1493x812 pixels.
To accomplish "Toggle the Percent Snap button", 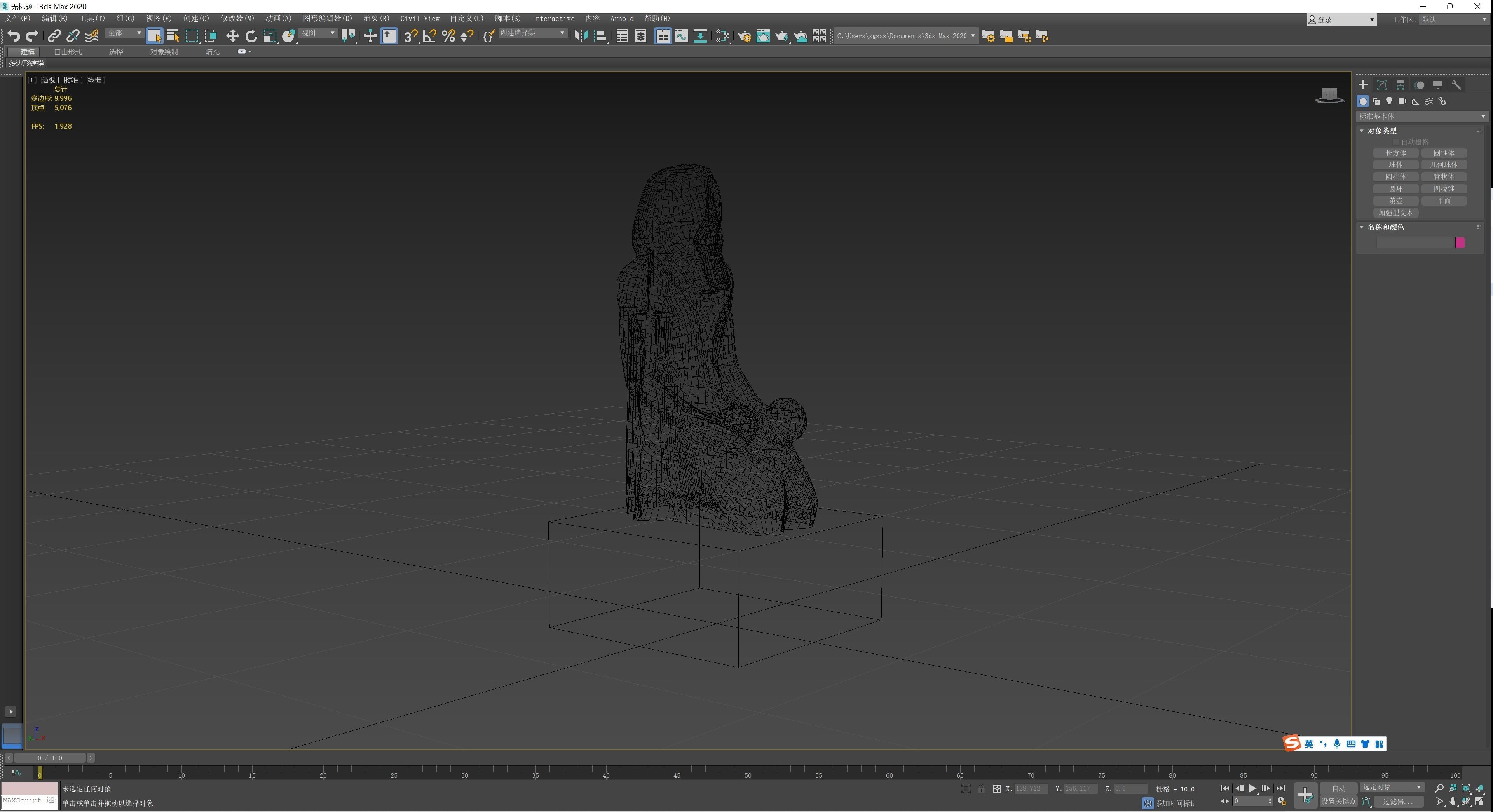I will point(448,36).
